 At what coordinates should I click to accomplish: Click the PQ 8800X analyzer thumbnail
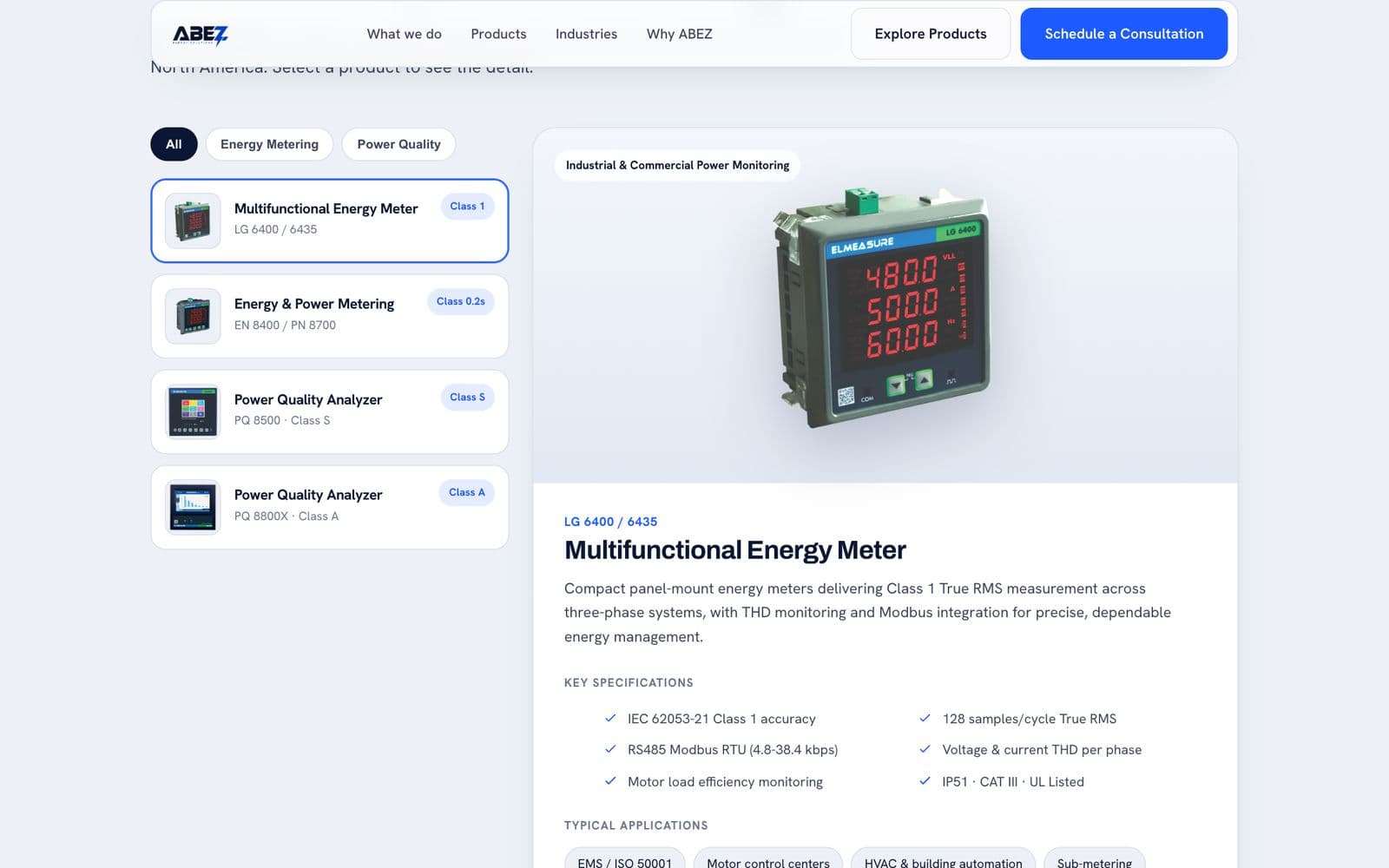pyautogui.click(x=193, y=507)
